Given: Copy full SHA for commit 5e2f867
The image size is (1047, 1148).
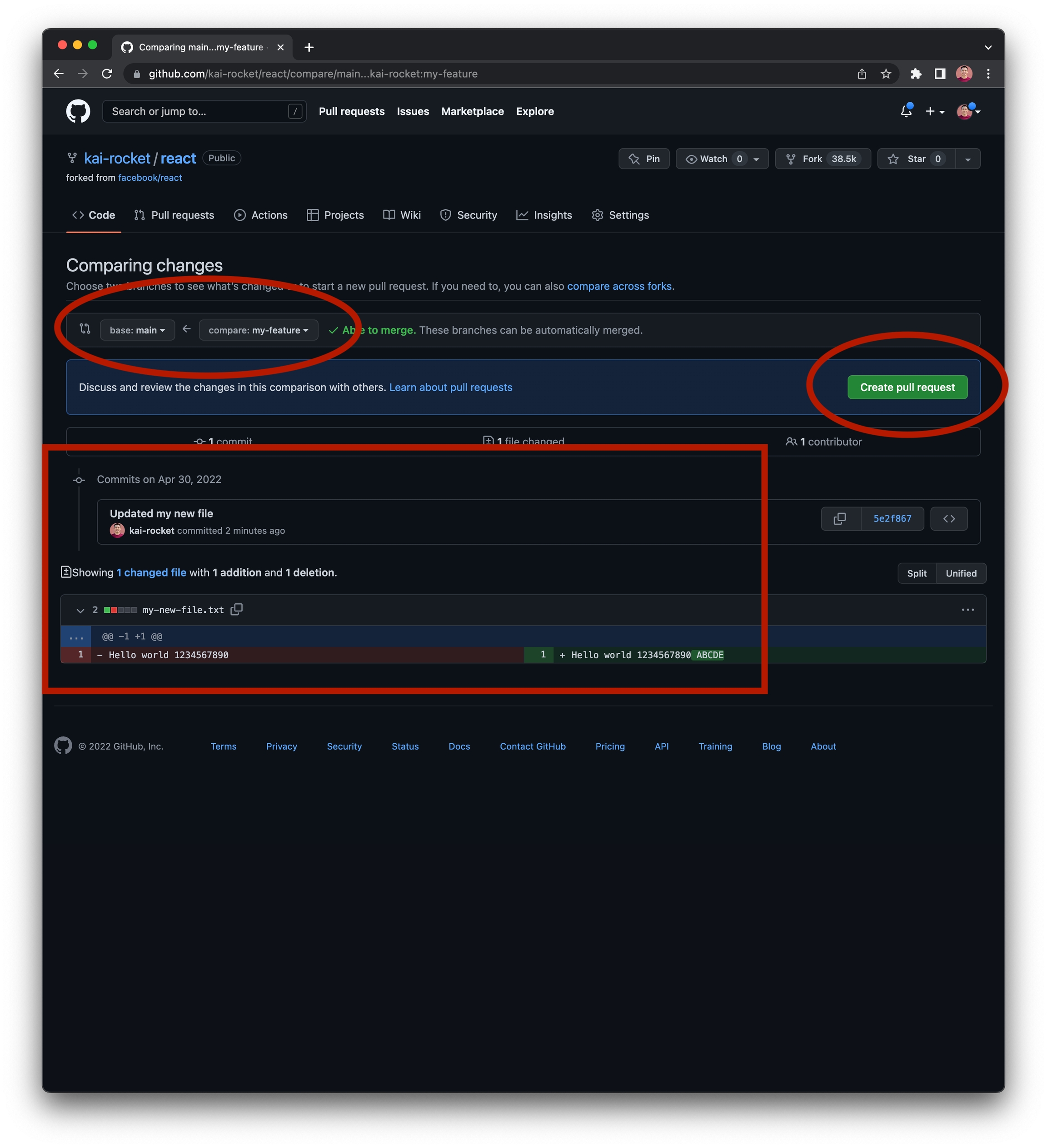Looking at the screenshot, I should [x=840, y=519].
